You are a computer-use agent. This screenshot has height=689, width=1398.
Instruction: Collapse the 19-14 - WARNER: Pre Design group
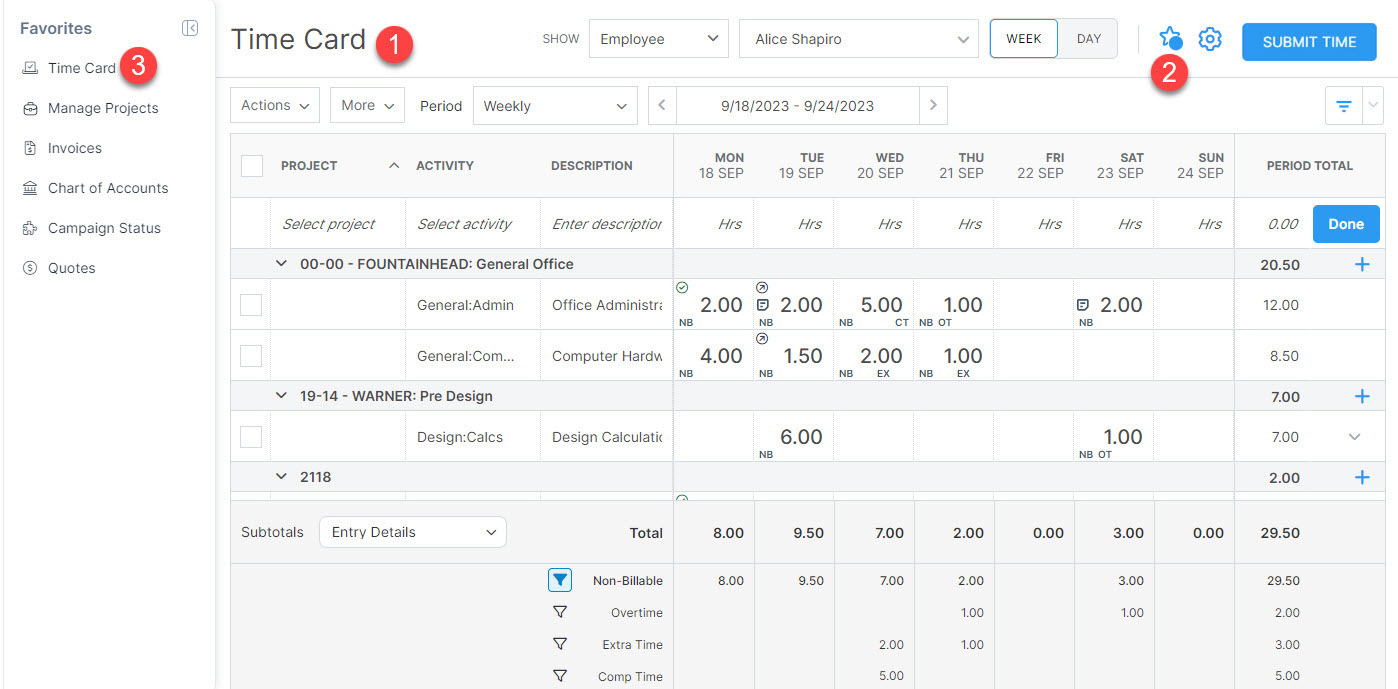pos(281,396)
